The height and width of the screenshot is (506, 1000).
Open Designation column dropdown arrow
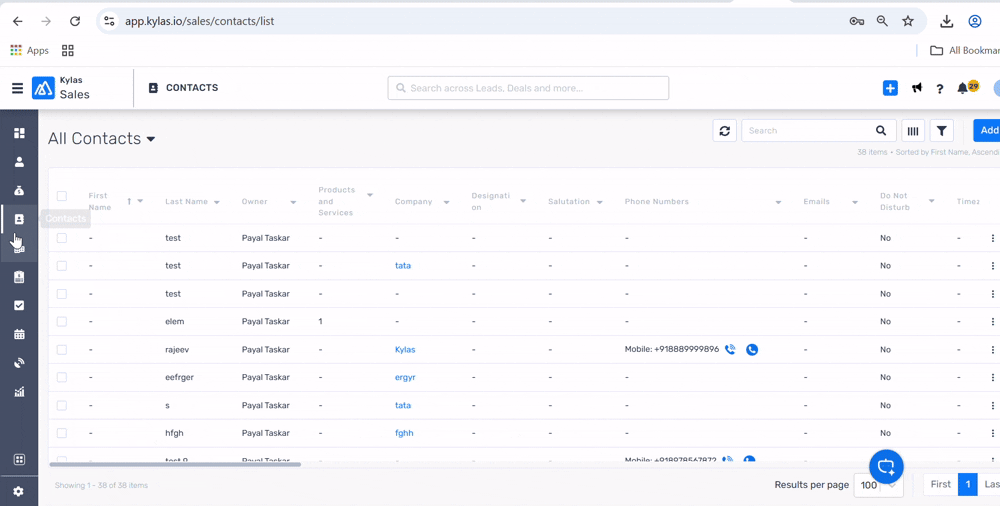click(x=523, y=201)
